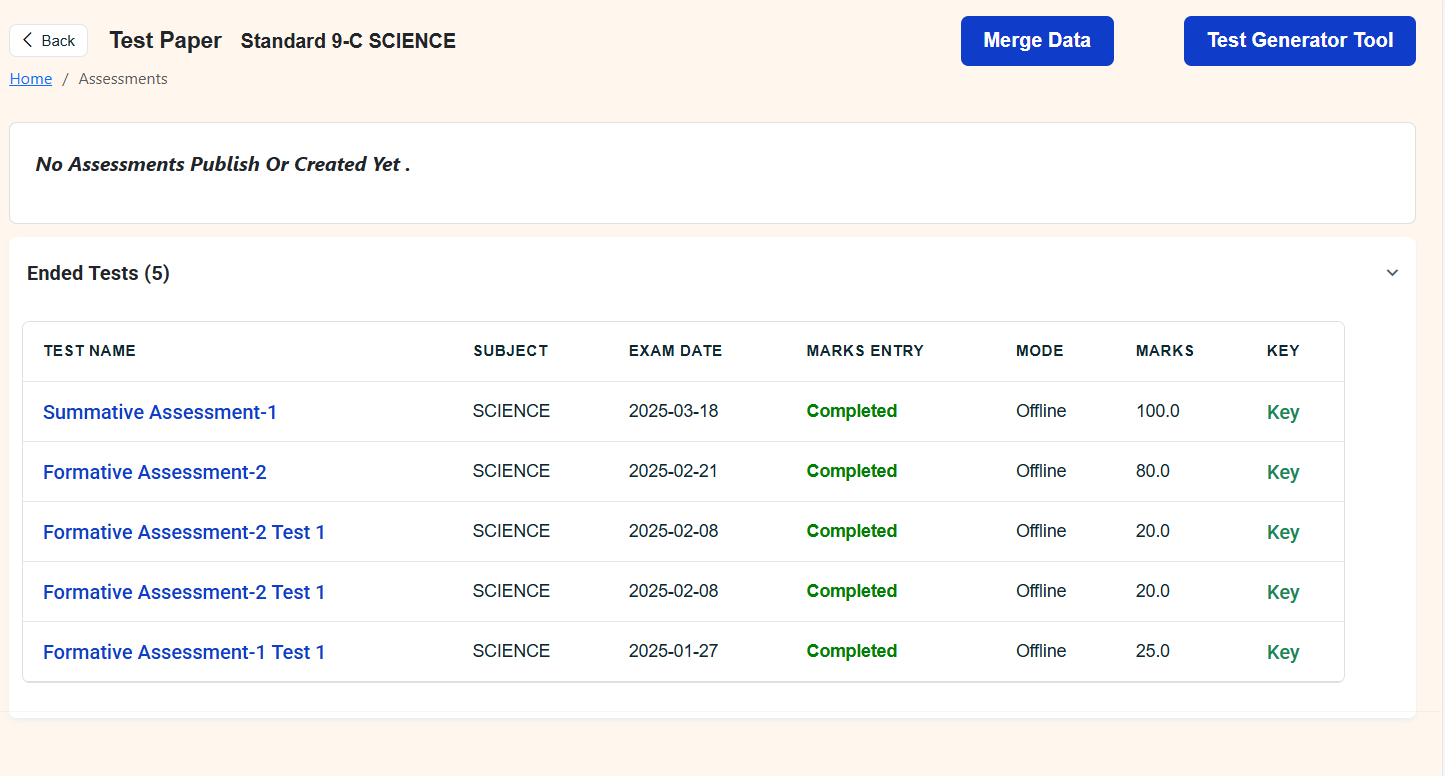The height and width of the screenshot is (776, 1445).
Task: Click the EXAM DATE column header
Action: pyautogui.click(x=675, y=351)
